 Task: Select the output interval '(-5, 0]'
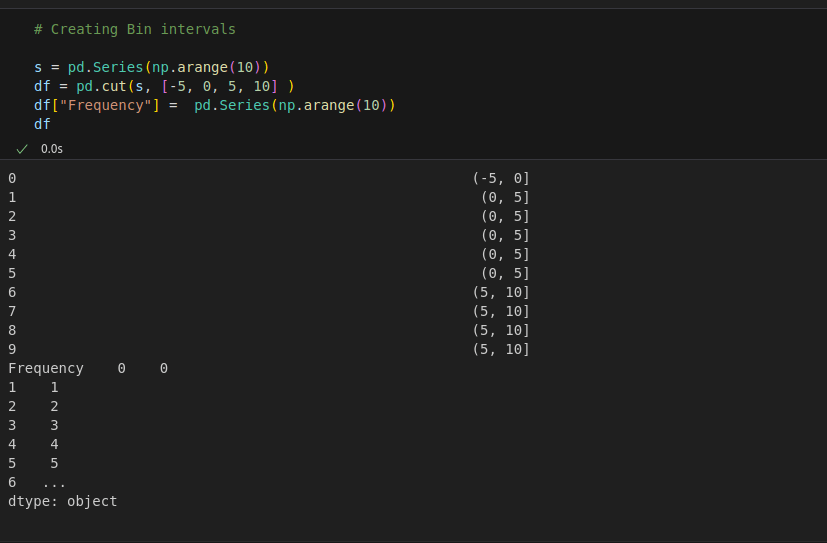[501, 178]
